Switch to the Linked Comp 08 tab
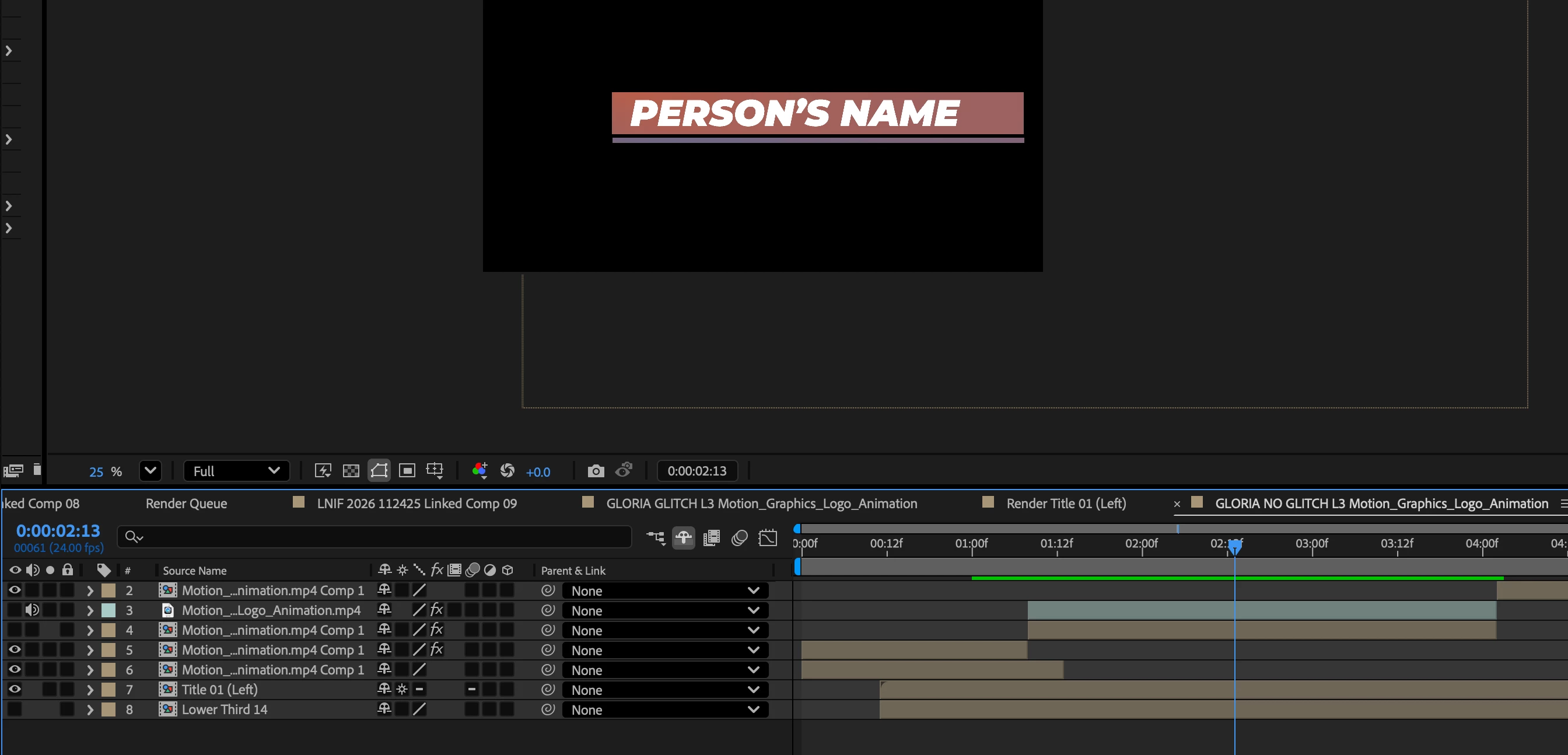The width and height of the screenshot is (1568, 755). coord(40,504)
